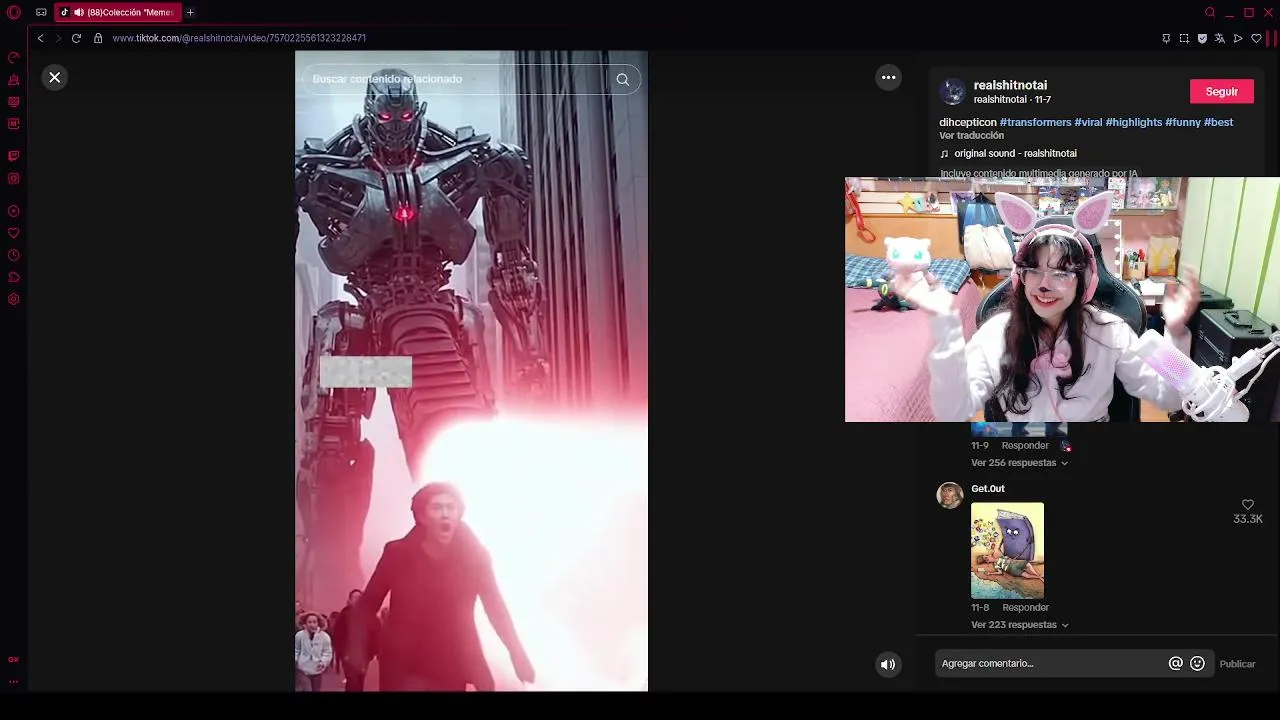1280x720 pixels.
Task: Follow the creator with Seguir button
Action: 1221,91
